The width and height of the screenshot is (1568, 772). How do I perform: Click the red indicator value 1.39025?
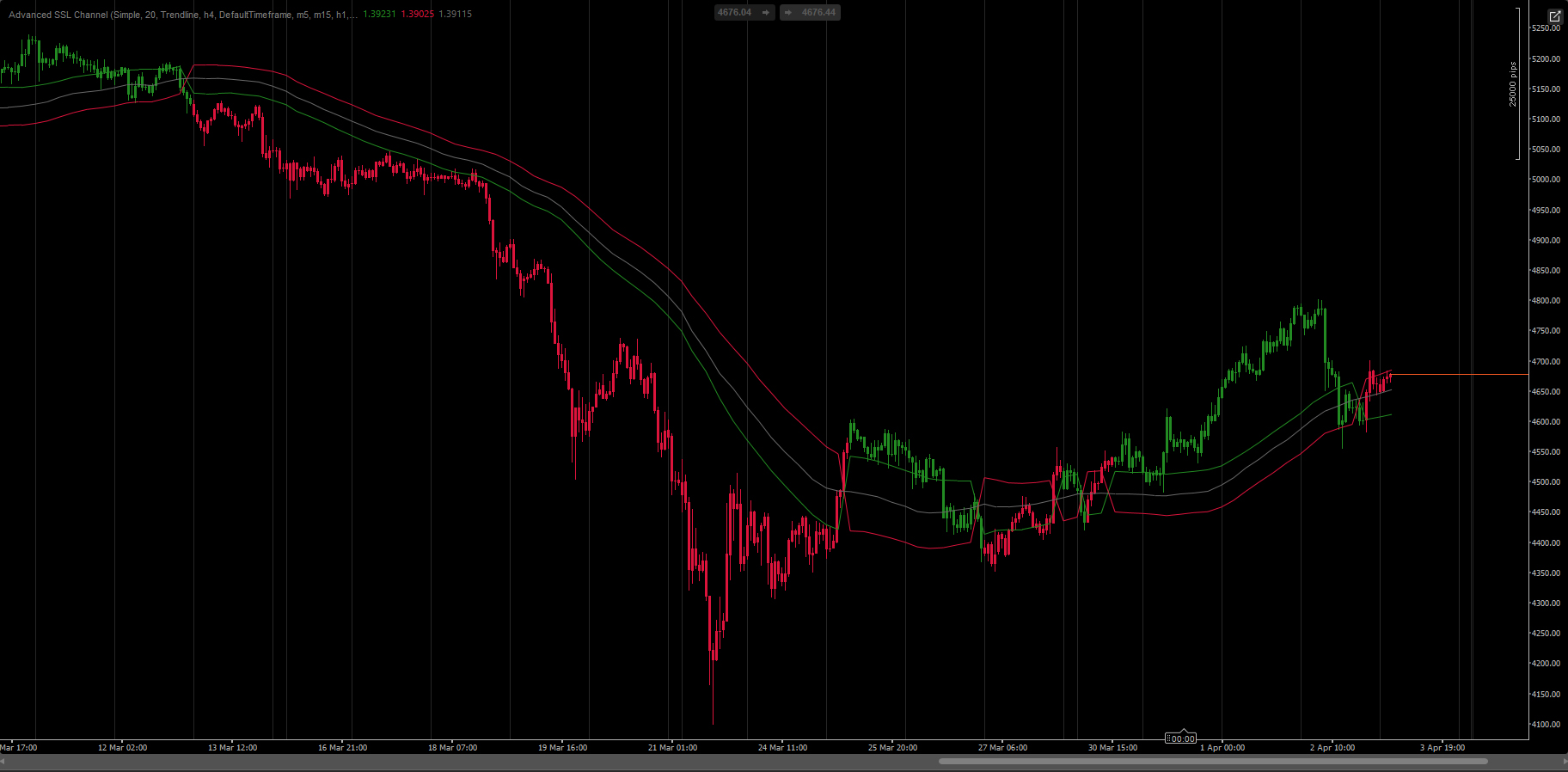[x=417, y=15]
